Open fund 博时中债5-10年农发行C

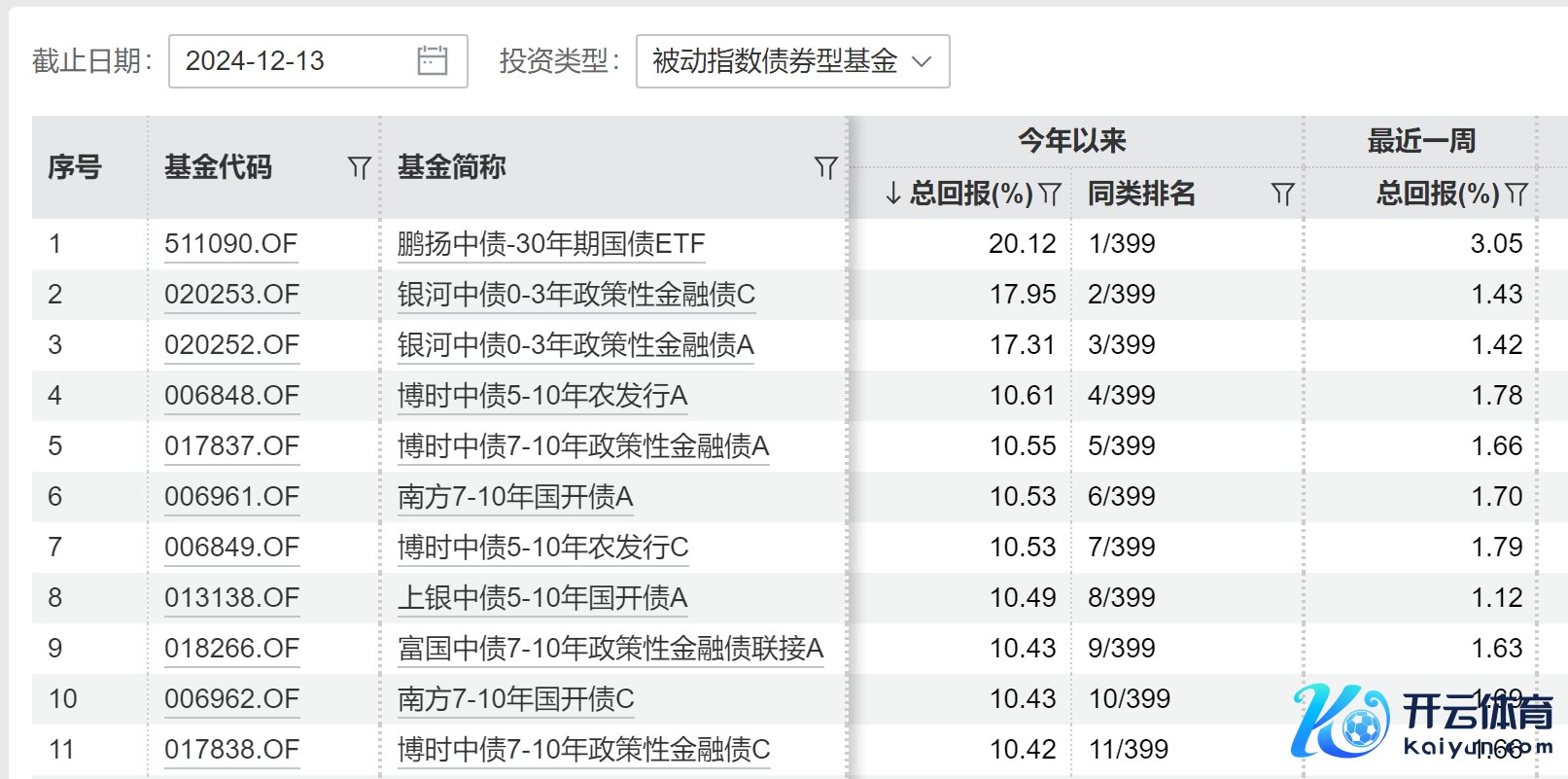tap(543, 548)
